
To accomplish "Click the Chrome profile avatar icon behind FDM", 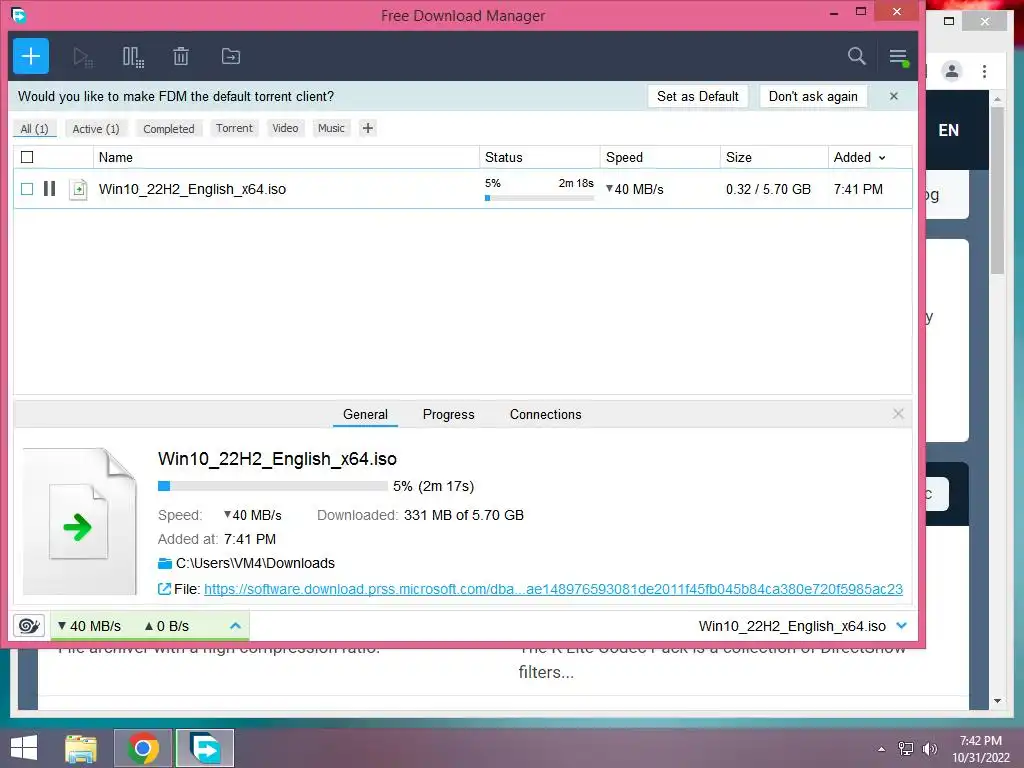I will tap(952, 71).
